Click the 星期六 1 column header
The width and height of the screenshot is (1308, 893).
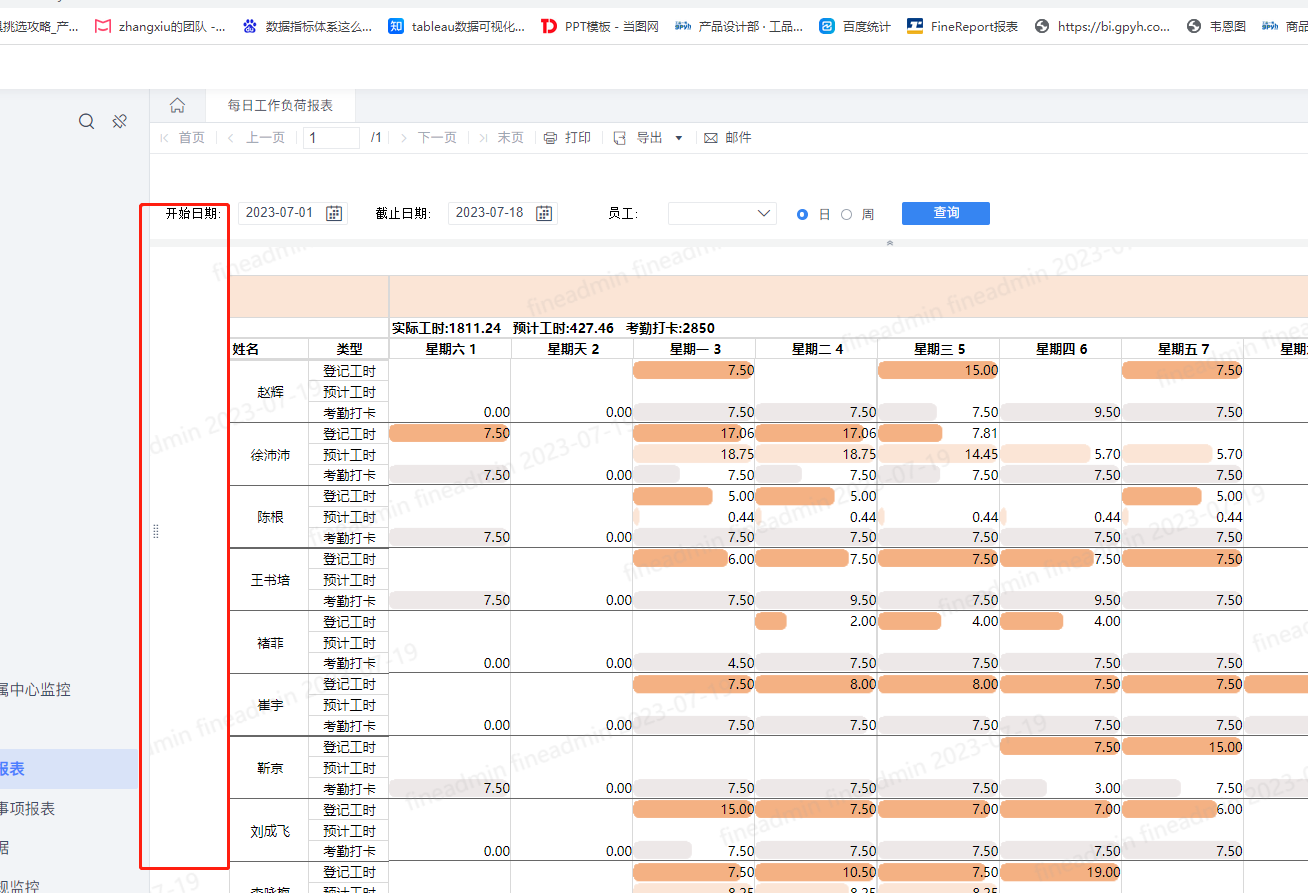pyautogui.click(x=450, y=349)
